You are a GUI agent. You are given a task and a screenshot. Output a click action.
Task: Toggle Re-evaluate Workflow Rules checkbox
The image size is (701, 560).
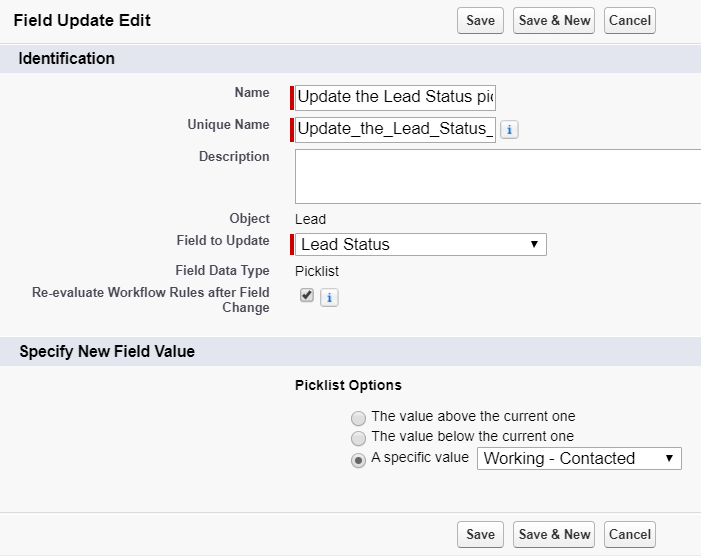tap(307, 295)
